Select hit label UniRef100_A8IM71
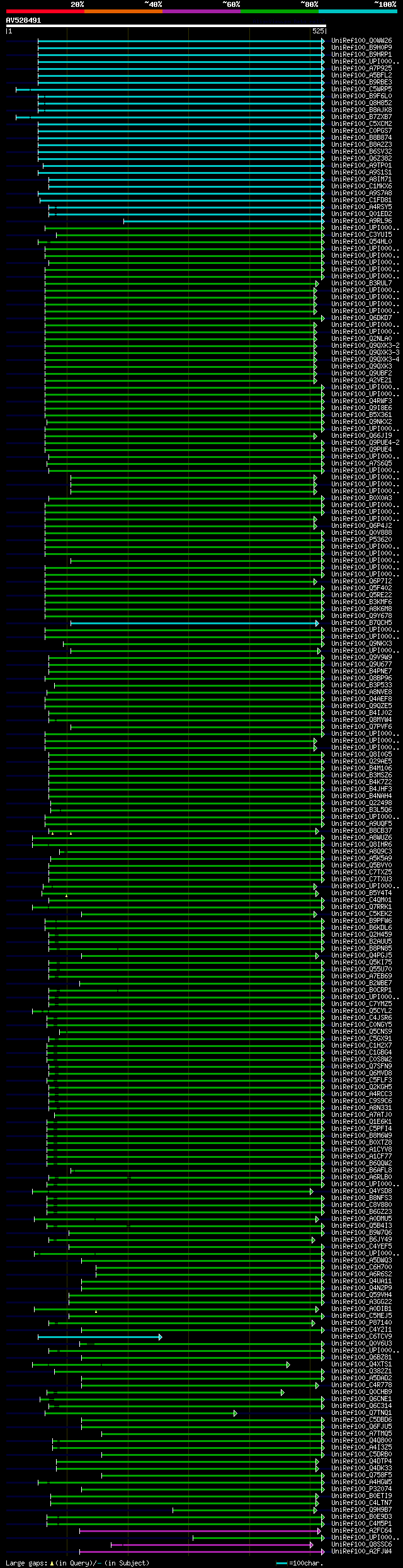The height and width of the screenshot is (1568, 403). click(x=361, y=180)
